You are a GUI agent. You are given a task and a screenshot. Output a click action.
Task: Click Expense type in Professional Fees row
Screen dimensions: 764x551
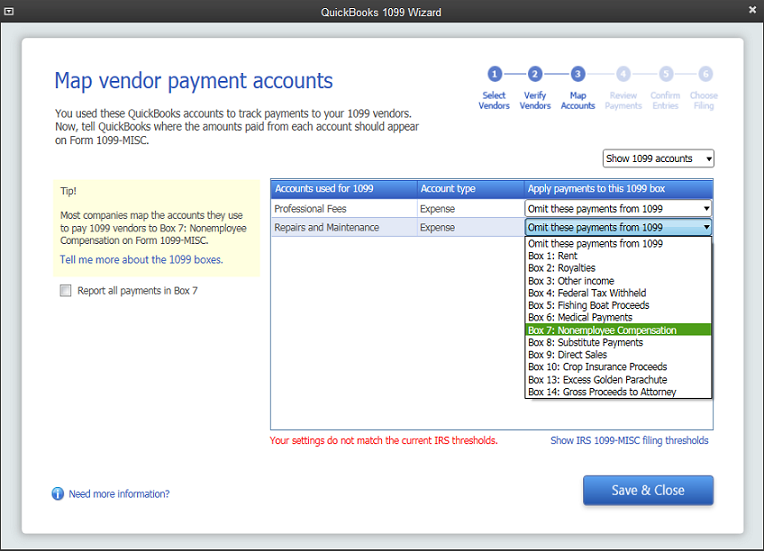point(470,209)
